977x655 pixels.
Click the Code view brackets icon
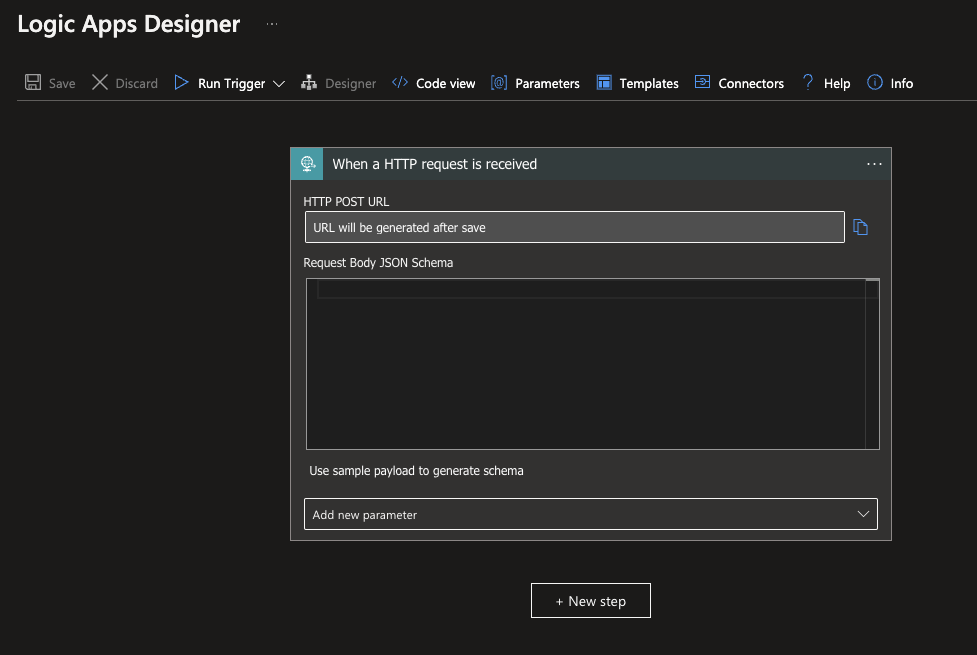click(x=400, y=82)
